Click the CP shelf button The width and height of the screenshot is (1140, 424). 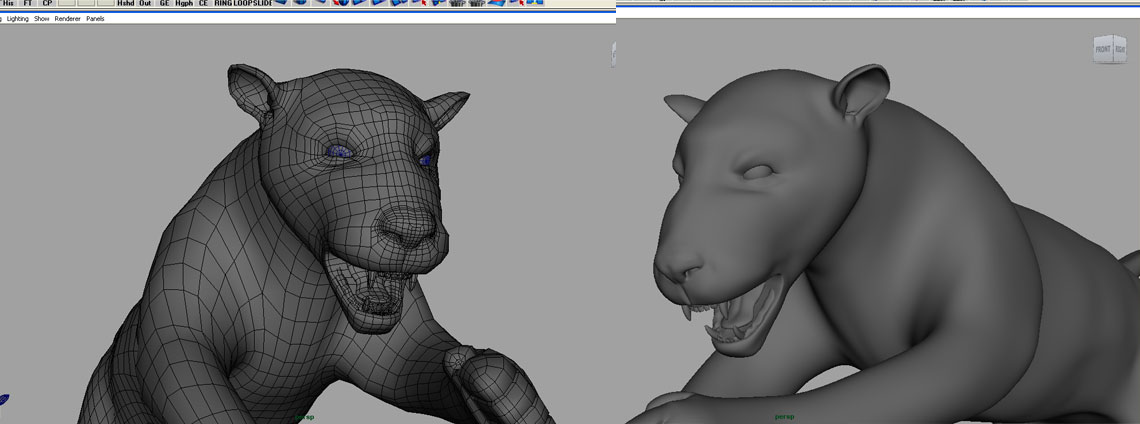coord(47,3)
